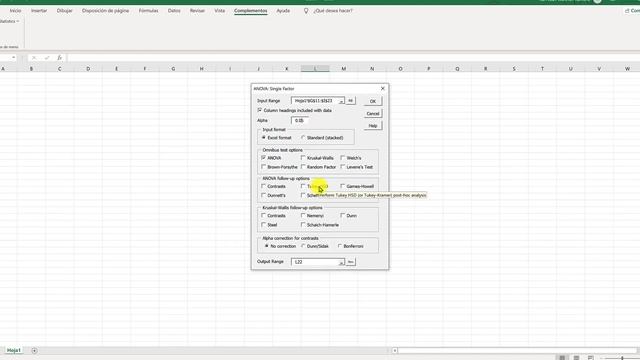640x360 pixels.
Task: Select column A header
Action: click(x=3, y=69)
